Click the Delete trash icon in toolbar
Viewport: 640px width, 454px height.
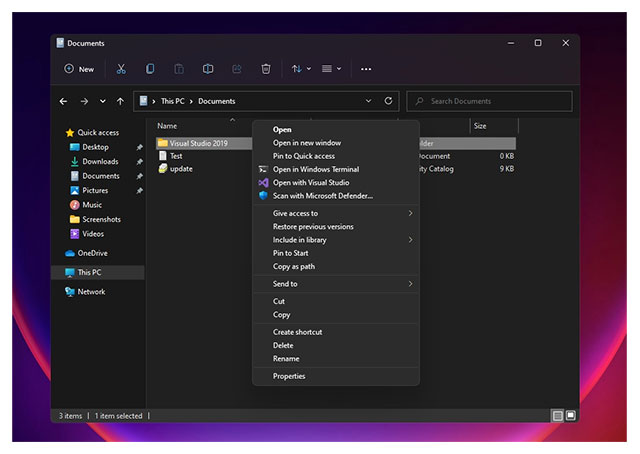click(x=266, y=69)
